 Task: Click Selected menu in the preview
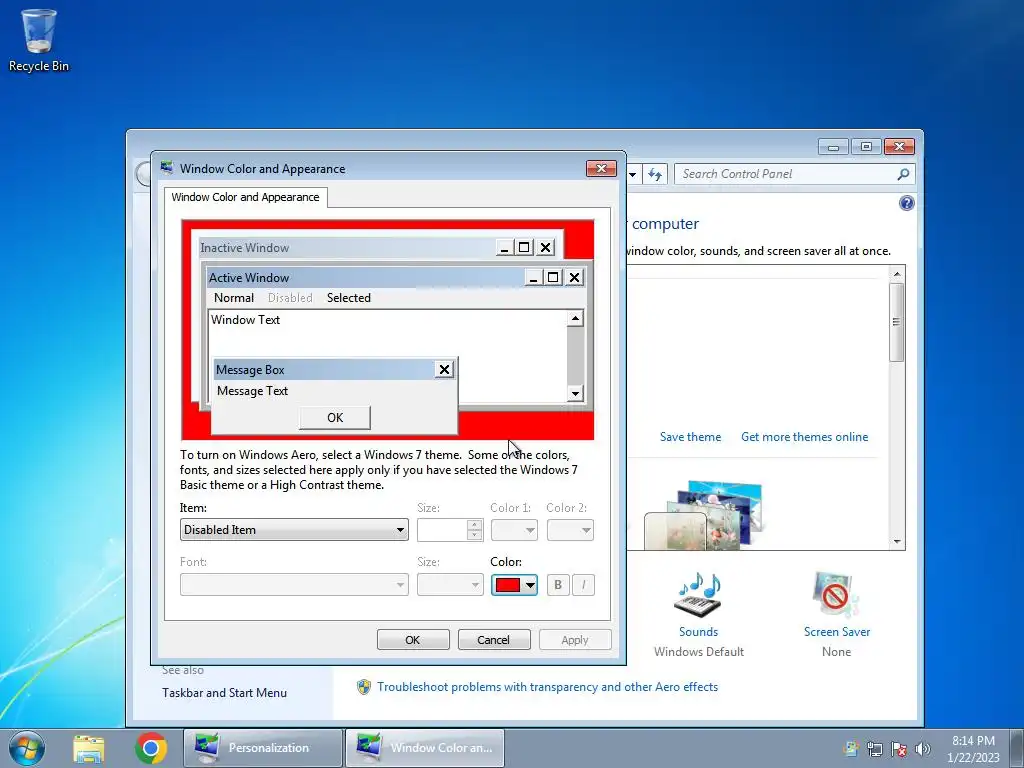click(x=349, y=298)
